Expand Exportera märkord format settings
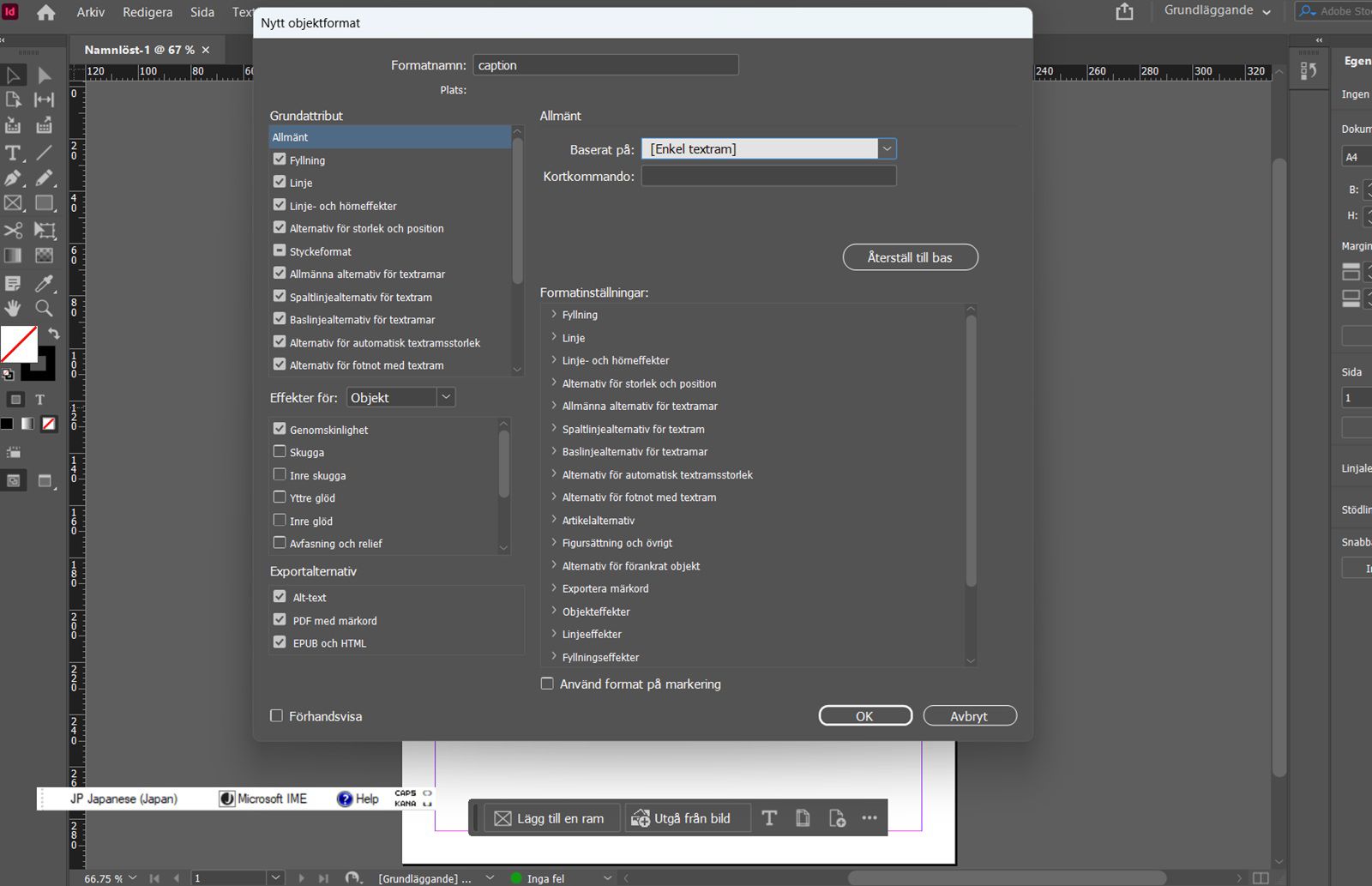 pos(554,588)
